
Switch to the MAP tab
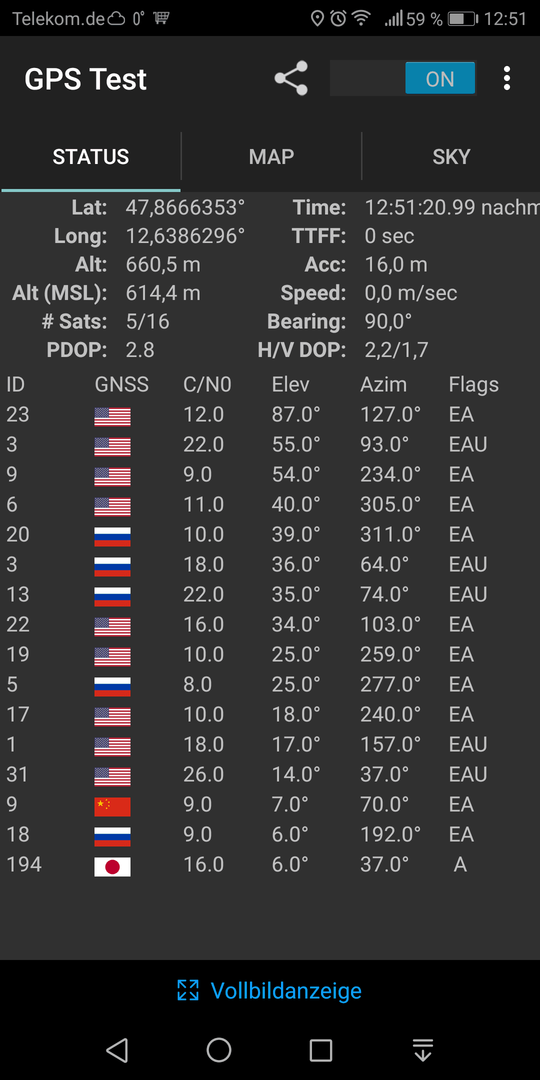pyautogui.click(x=271, y=156)
